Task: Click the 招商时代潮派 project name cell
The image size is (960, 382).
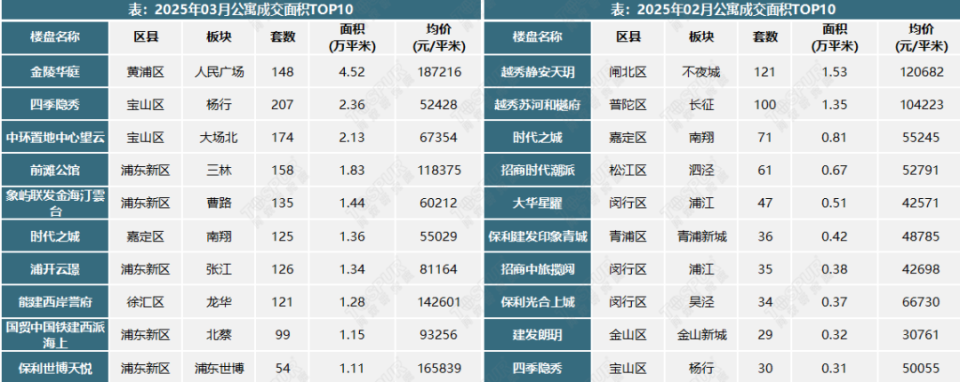Action: [538, 171]
